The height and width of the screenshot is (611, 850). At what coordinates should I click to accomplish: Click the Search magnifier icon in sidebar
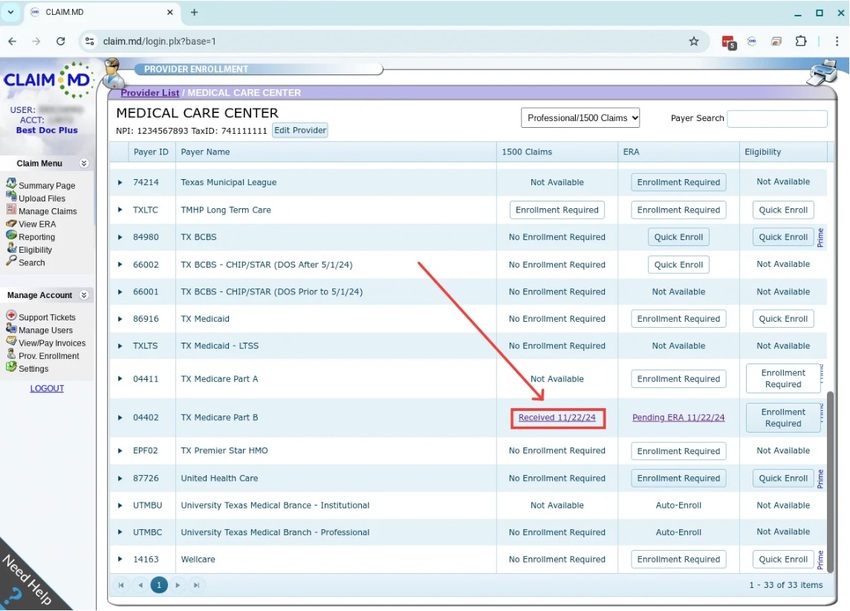(x=11, y=261)
